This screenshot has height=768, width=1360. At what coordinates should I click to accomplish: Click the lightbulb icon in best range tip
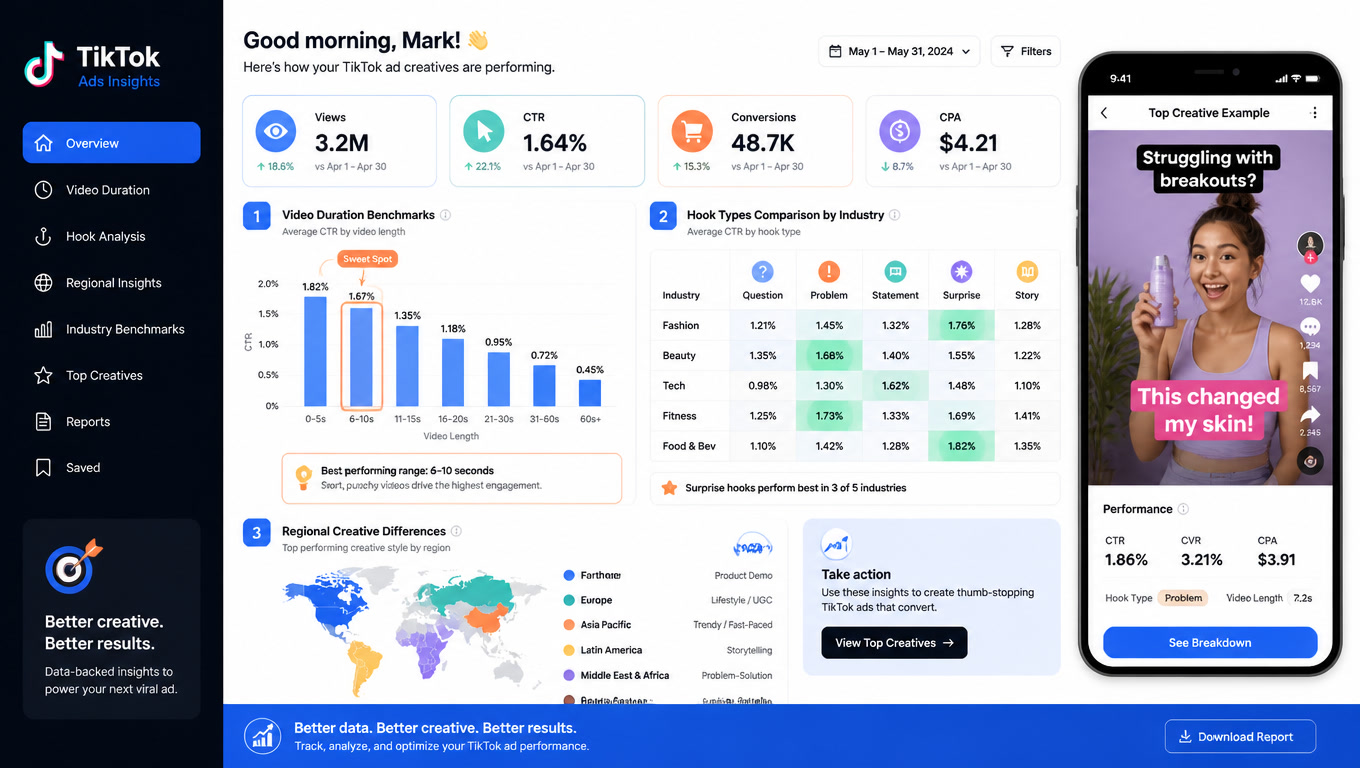303,477
